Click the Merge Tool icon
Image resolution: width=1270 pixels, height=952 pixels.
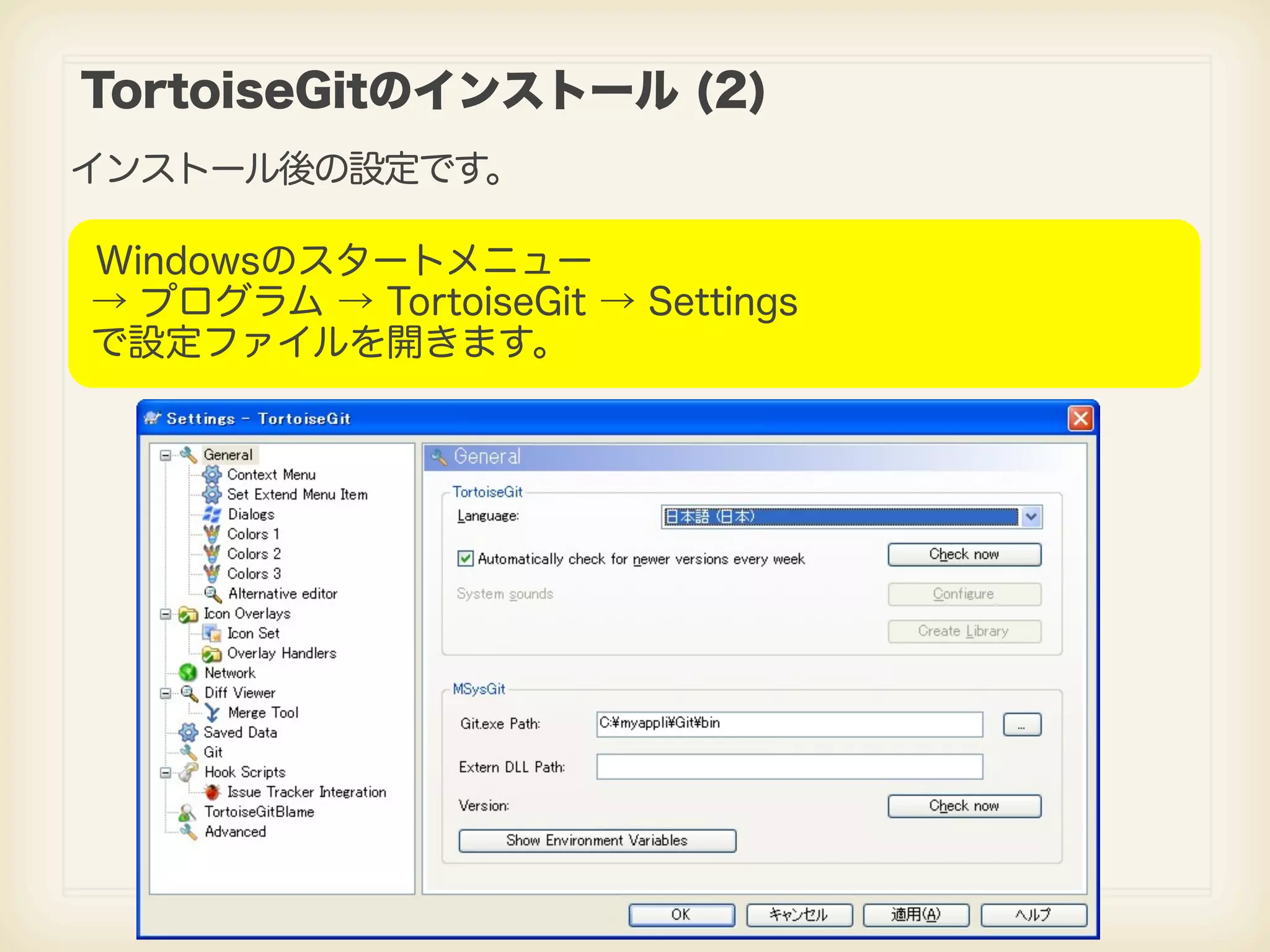[x=213, y=713]
